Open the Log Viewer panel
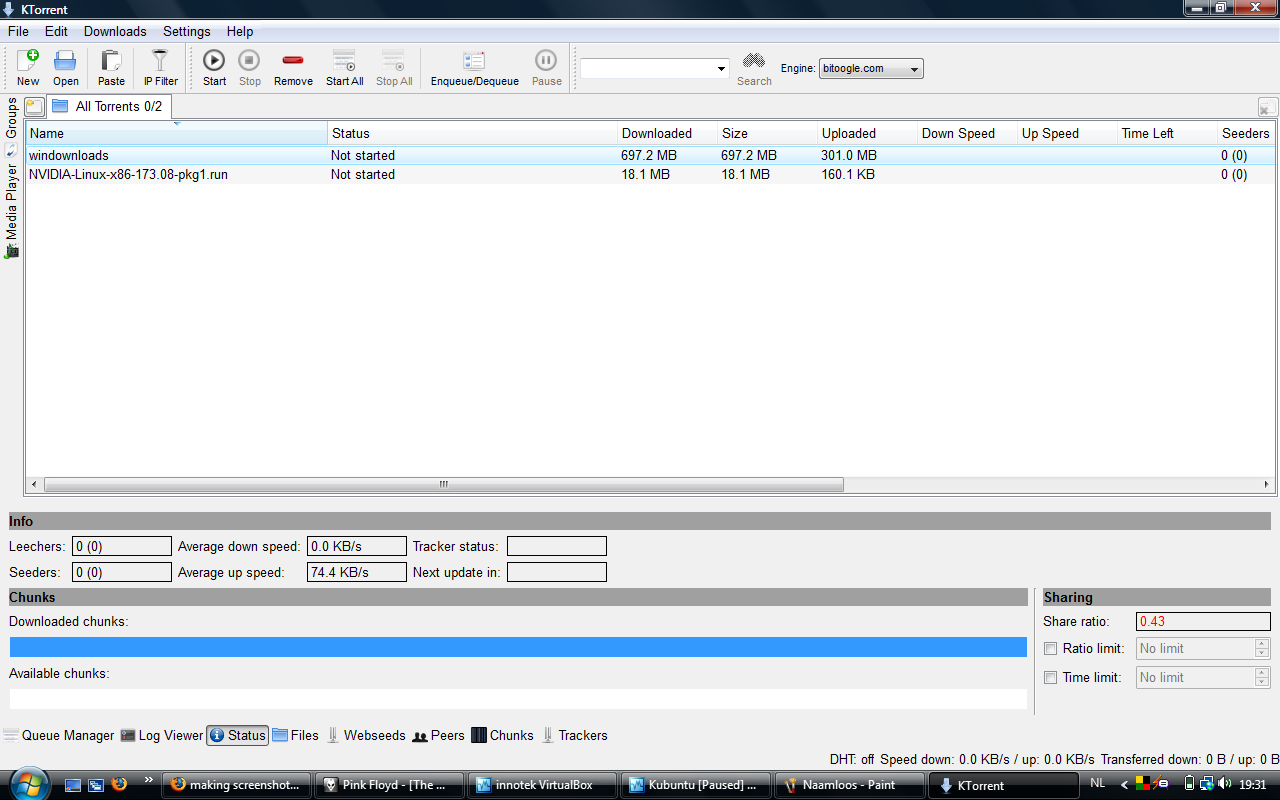This screenshot has width=1280, height=800. (162, 736)
